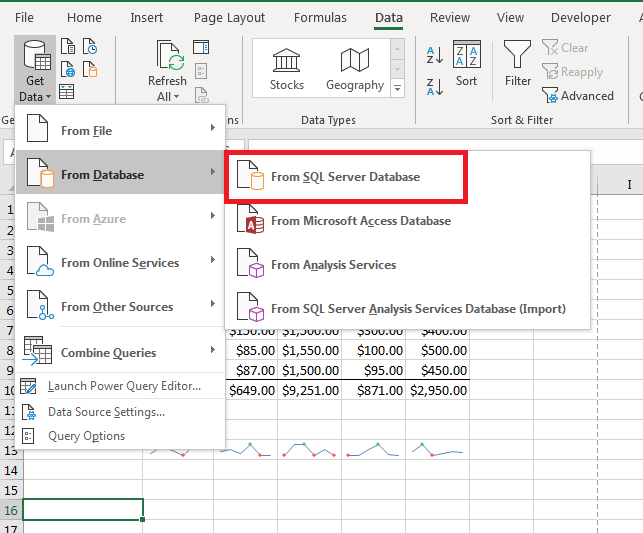This screenshot has height=533, width=643.
Task: Choose From Microsoft Access Database
Action: 407,221
